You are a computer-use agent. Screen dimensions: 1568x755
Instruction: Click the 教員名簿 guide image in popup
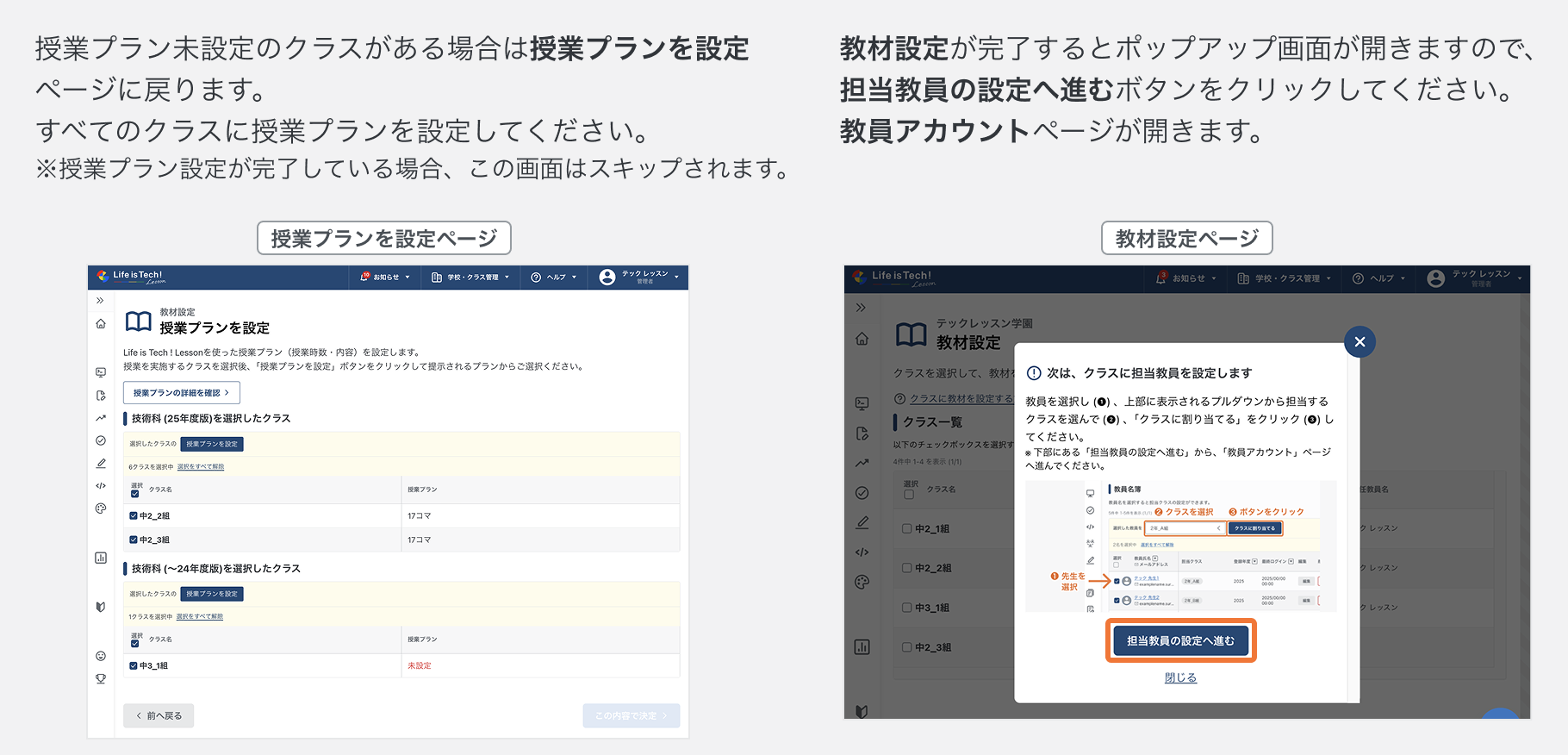pos(1181,546)
